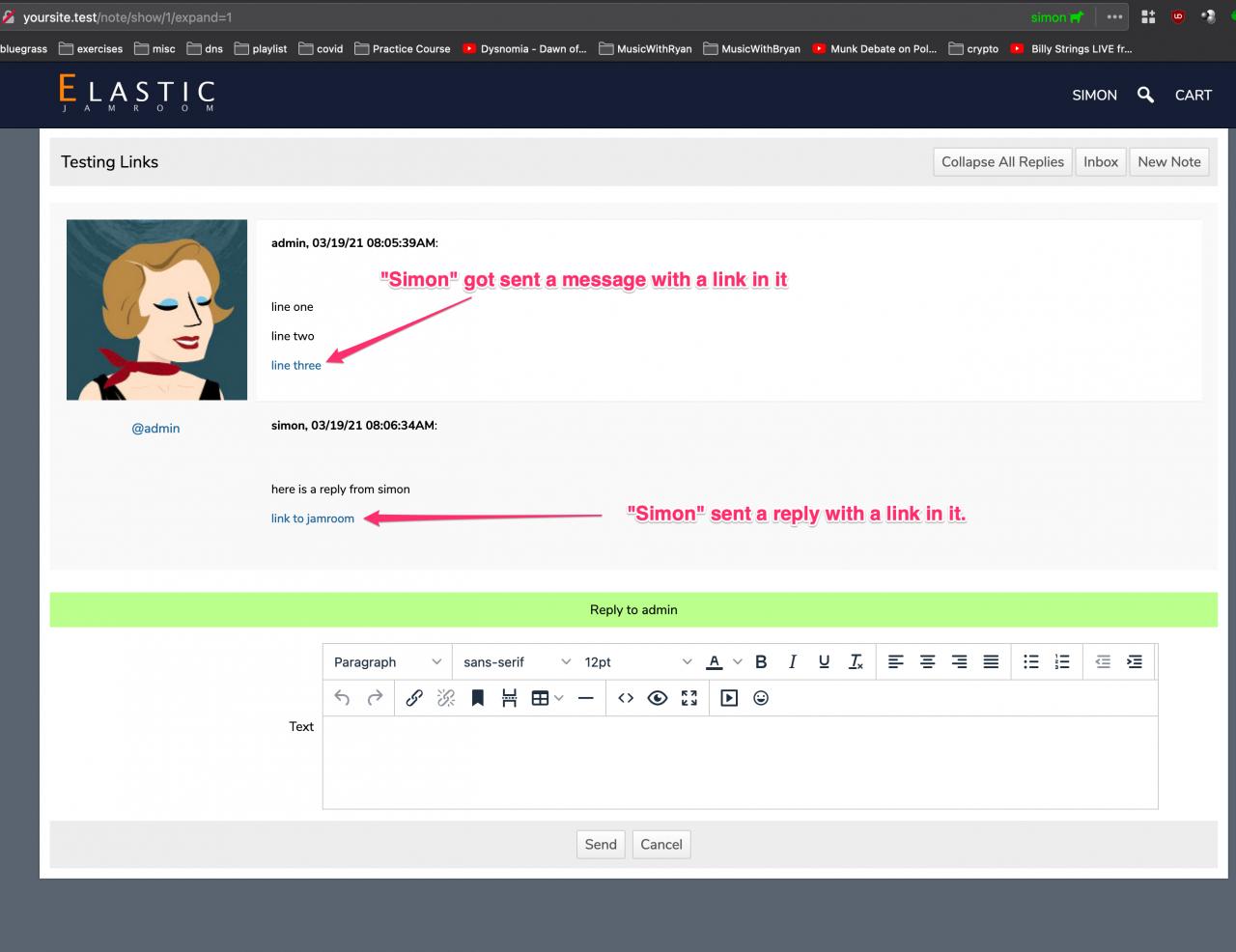Open the Billy Strings LIVE bookmark

coord(1071,48)
